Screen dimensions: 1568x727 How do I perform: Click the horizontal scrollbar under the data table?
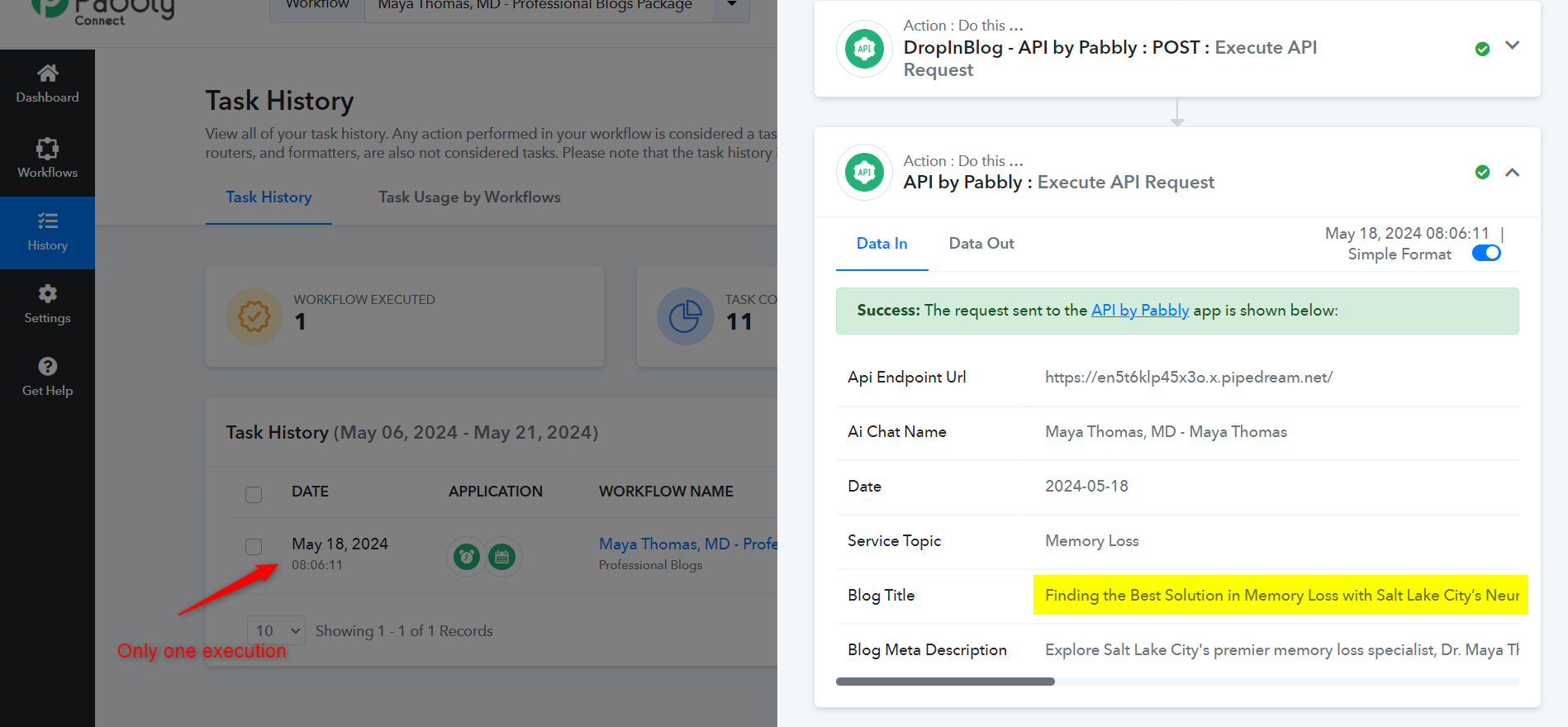[945, 682]
